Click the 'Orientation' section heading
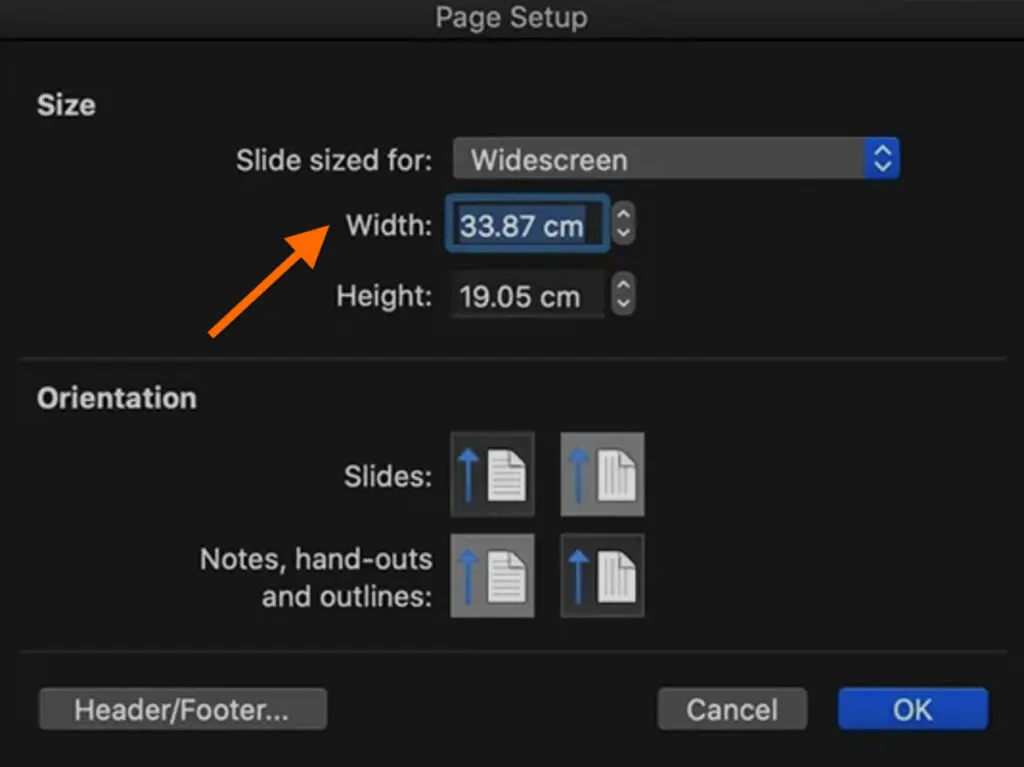This screenshot has height=767, width=1024. 116,398
